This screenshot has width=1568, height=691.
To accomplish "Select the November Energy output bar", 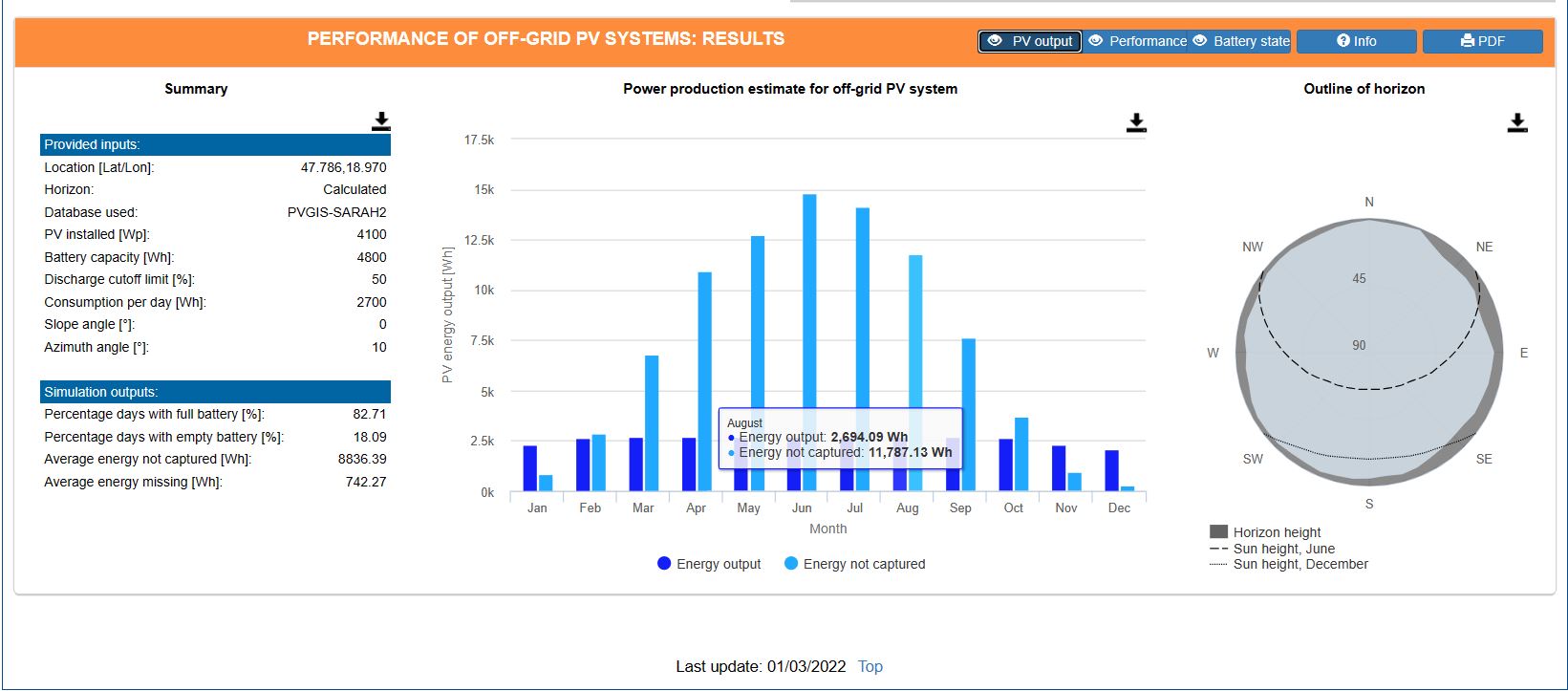I will pyautogui.click(x=1059, y=469).
